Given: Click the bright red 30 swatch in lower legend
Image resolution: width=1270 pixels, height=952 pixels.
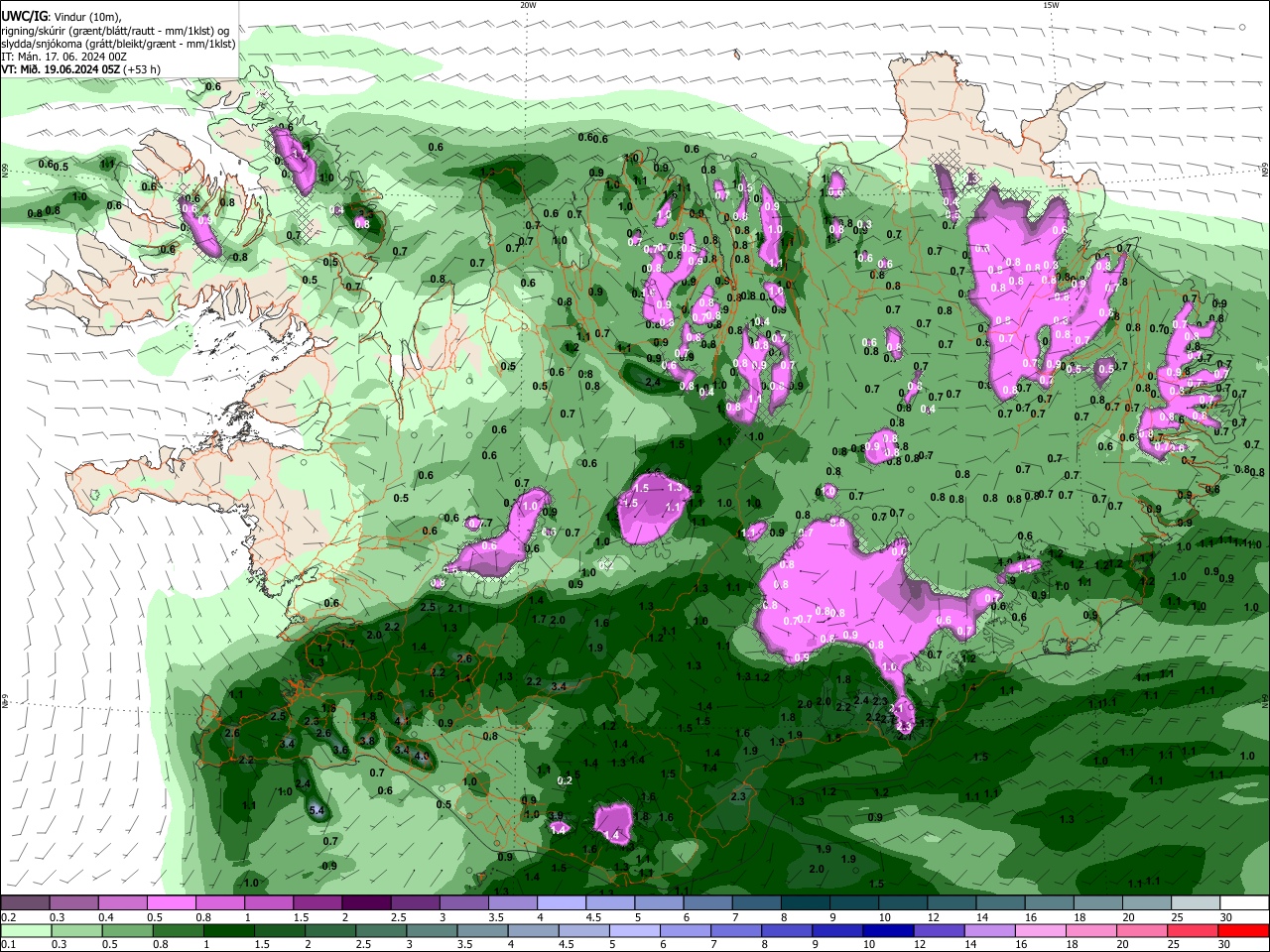Looking at the screenshot, I should (1244, 931).
